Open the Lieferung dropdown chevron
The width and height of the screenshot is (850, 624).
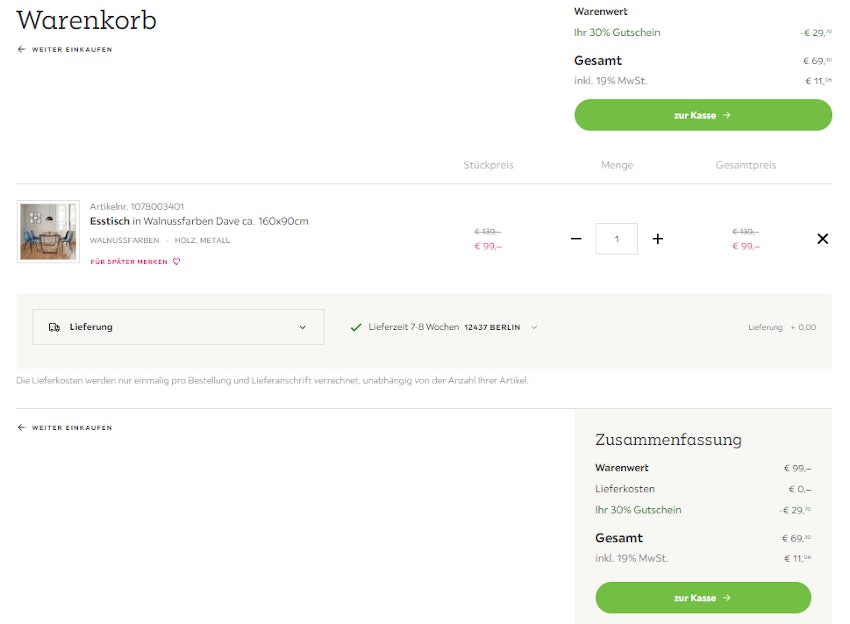[303, 327]
